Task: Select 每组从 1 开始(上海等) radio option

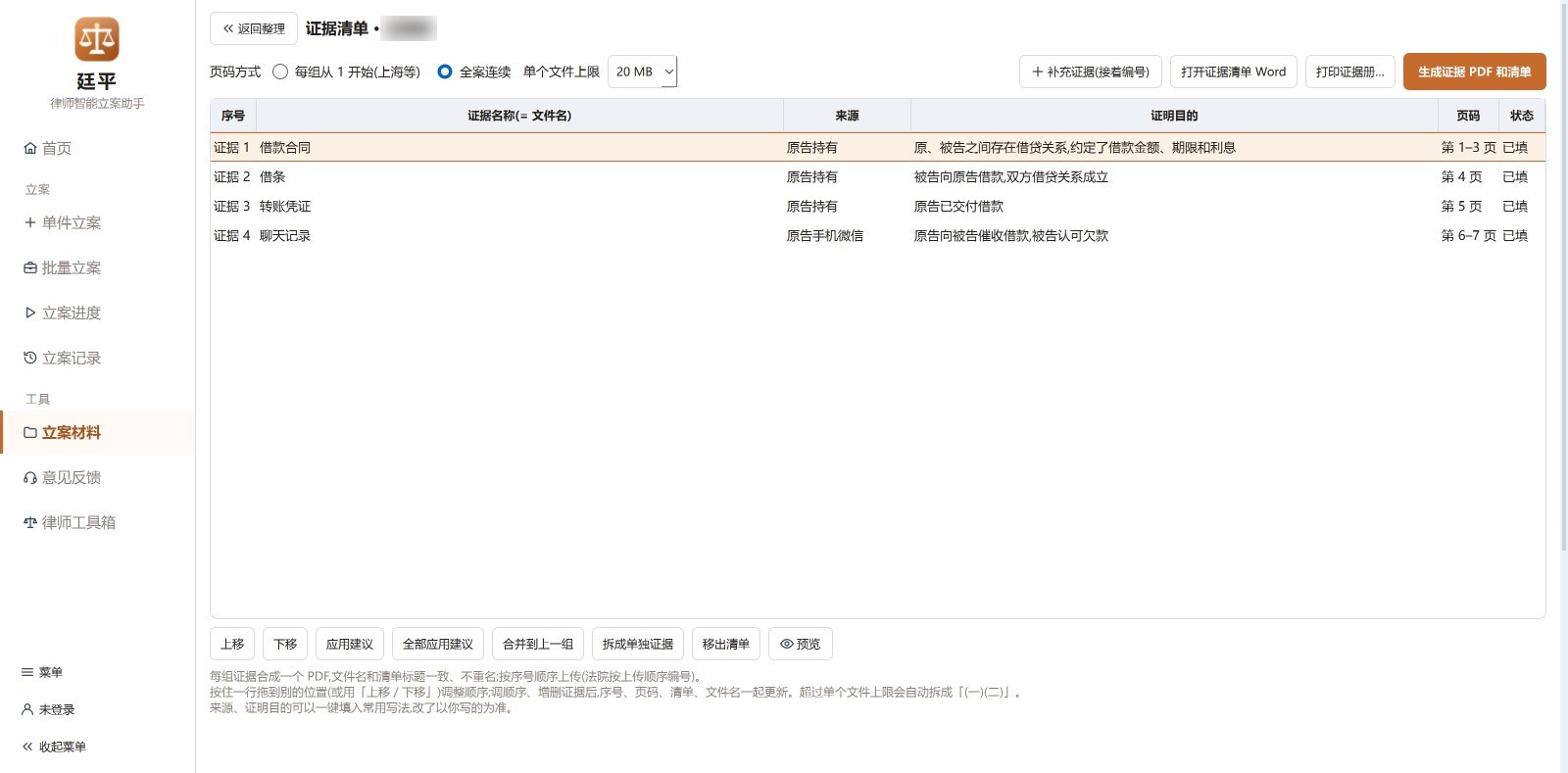Action: point(280,72)
